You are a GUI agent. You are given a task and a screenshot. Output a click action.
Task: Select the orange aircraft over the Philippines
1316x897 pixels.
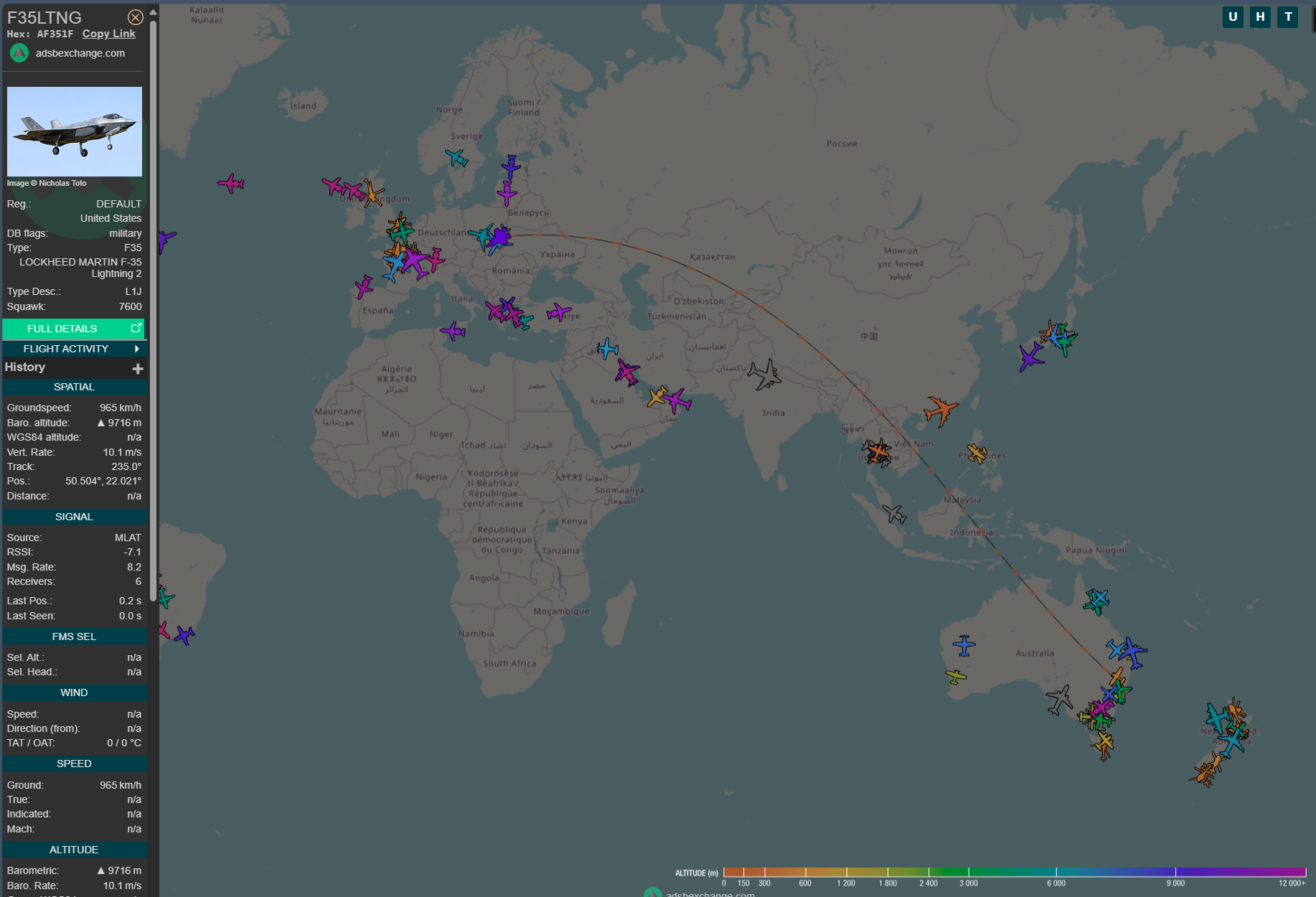[x=977, y=454]
